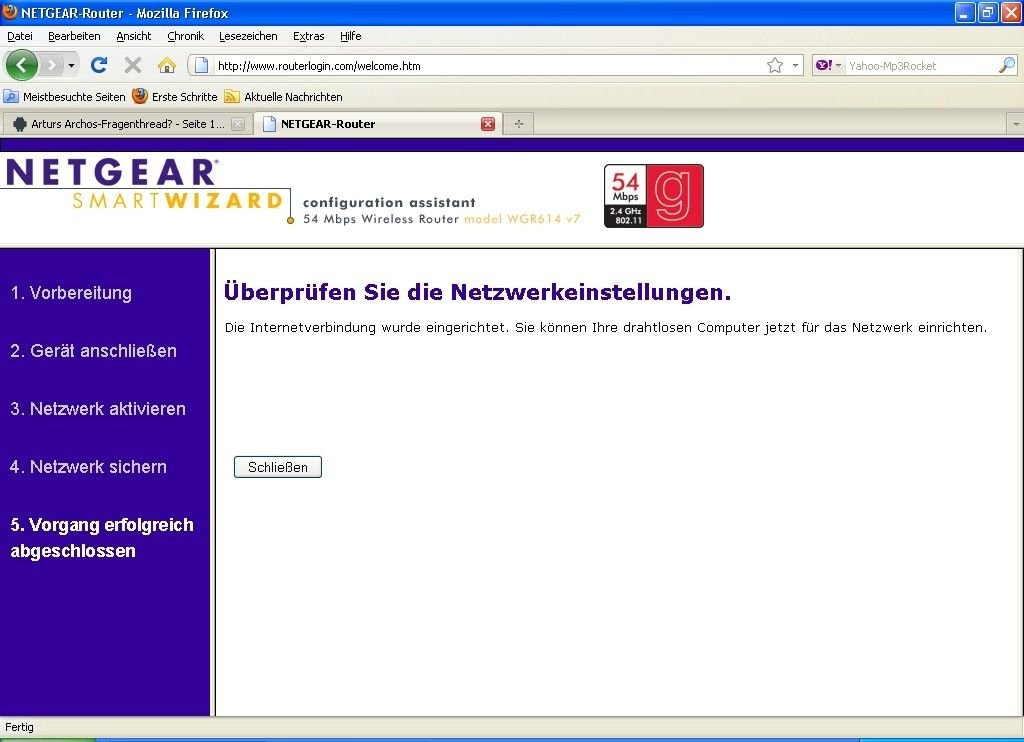This screenshot has height=742, width=1024.
Task: Click step 4. Netzwerk sichern
Action: point(88,467)
